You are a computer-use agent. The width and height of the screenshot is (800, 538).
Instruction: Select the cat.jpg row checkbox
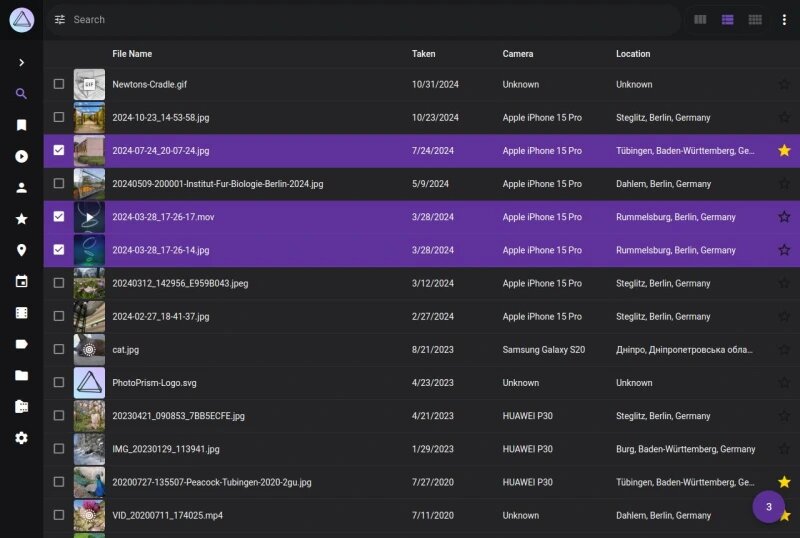(x=59, y=350)
